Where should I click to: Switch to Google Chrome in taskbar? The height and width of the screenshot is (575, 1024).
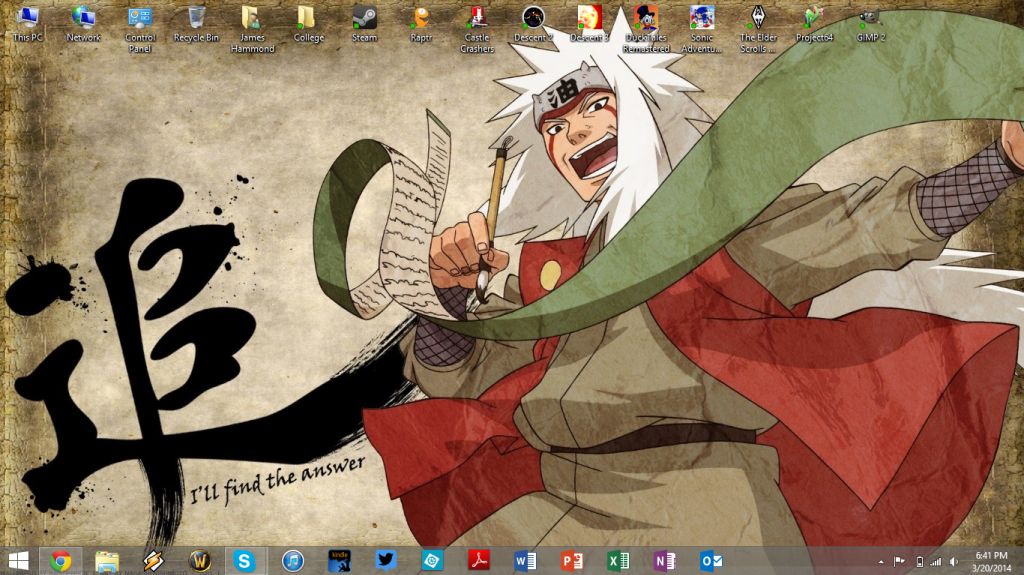61,561
